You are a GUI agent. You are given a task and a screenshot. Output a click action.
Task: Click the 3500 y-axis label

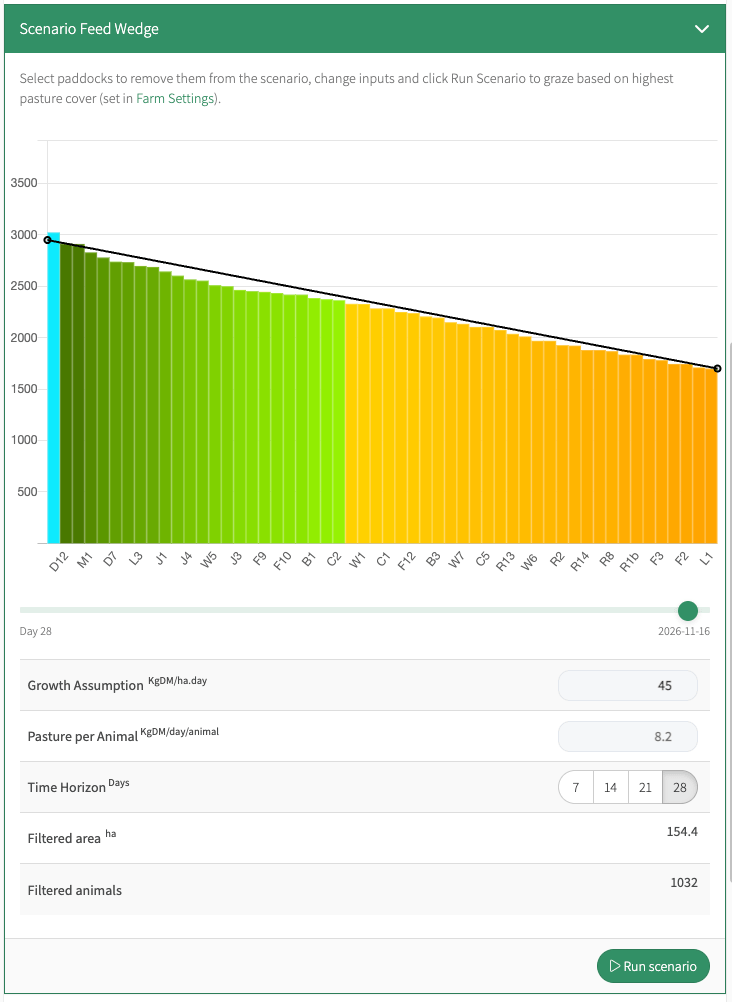click(x=24, y=183)
